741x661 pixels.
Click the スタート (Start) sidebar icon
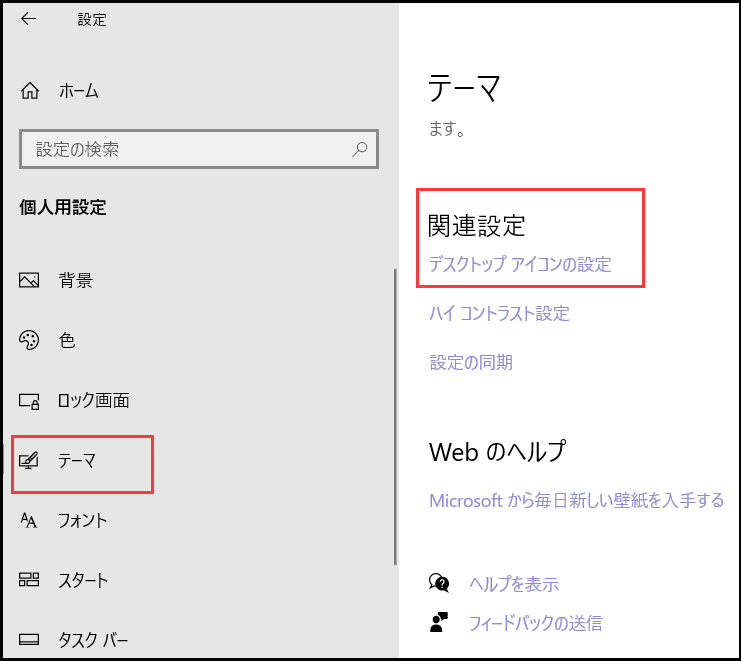[29, 581]
